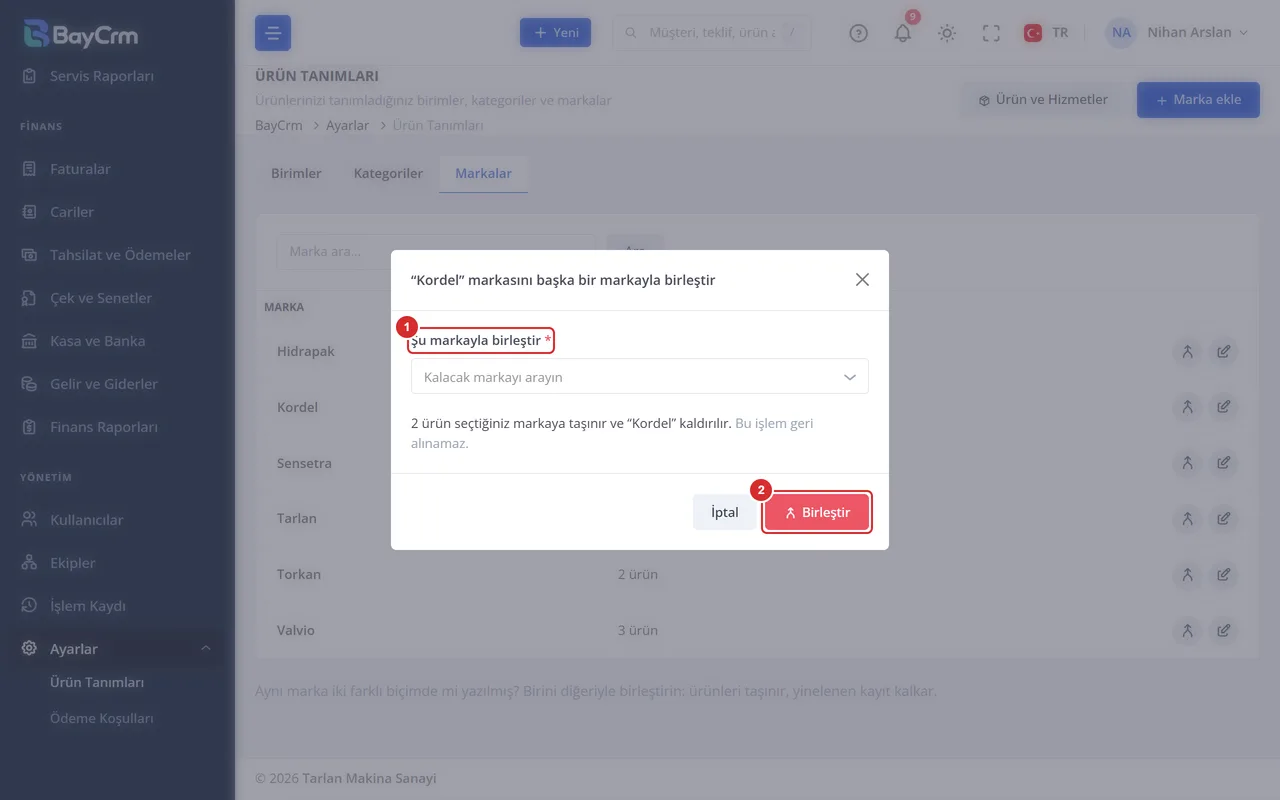Click the İptal button

[x=725, y=513]
